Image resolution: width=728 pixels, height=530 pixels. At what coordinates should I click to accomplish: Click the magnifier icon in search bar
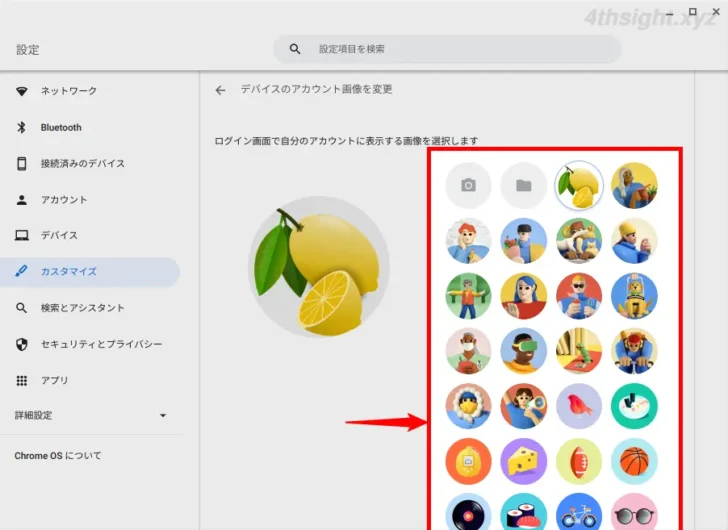pyautogui.click(x=295, y=49)
